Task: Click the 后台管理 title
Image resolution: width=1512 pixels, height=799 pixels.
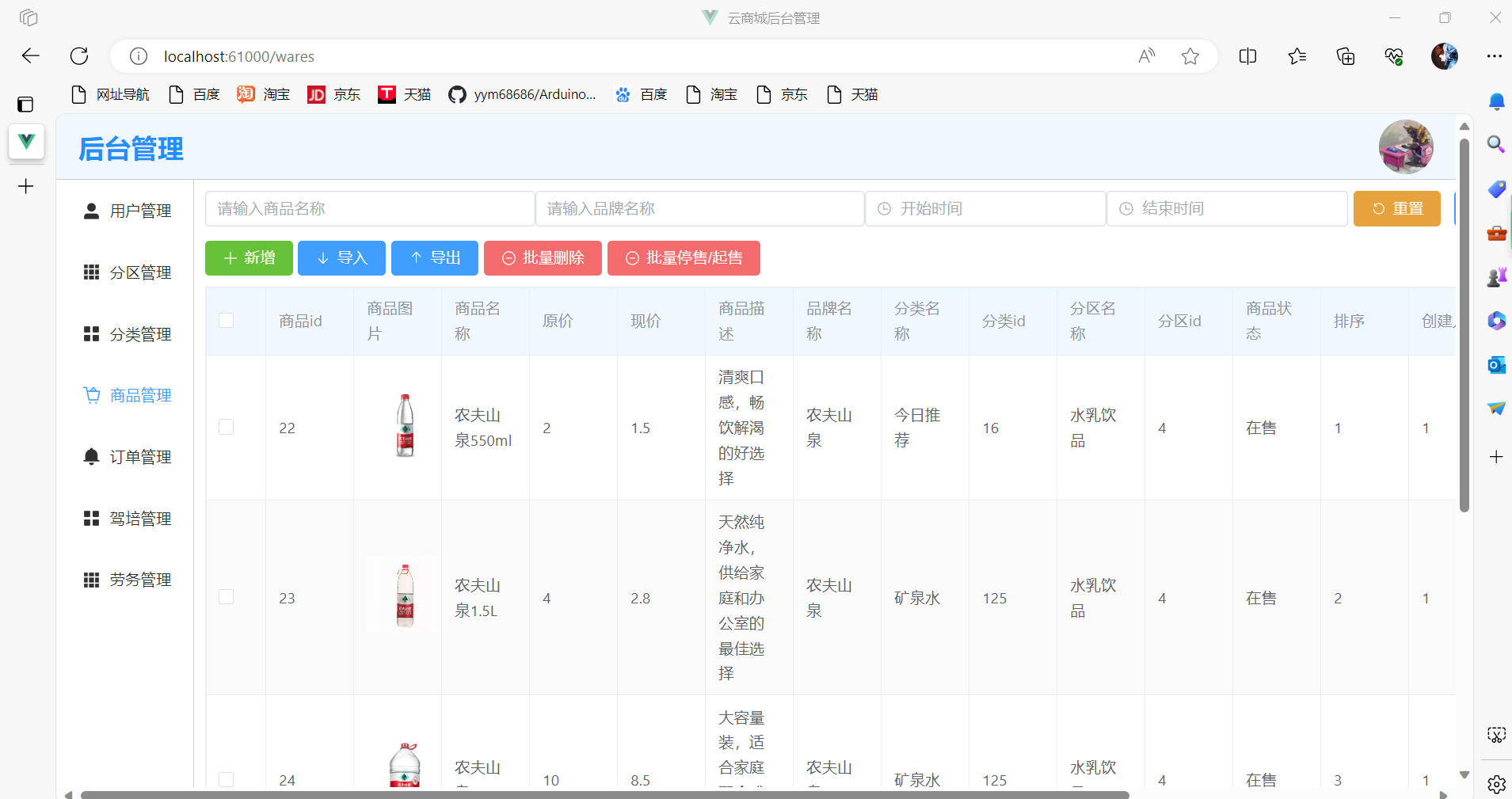Action: pos(131,149)
